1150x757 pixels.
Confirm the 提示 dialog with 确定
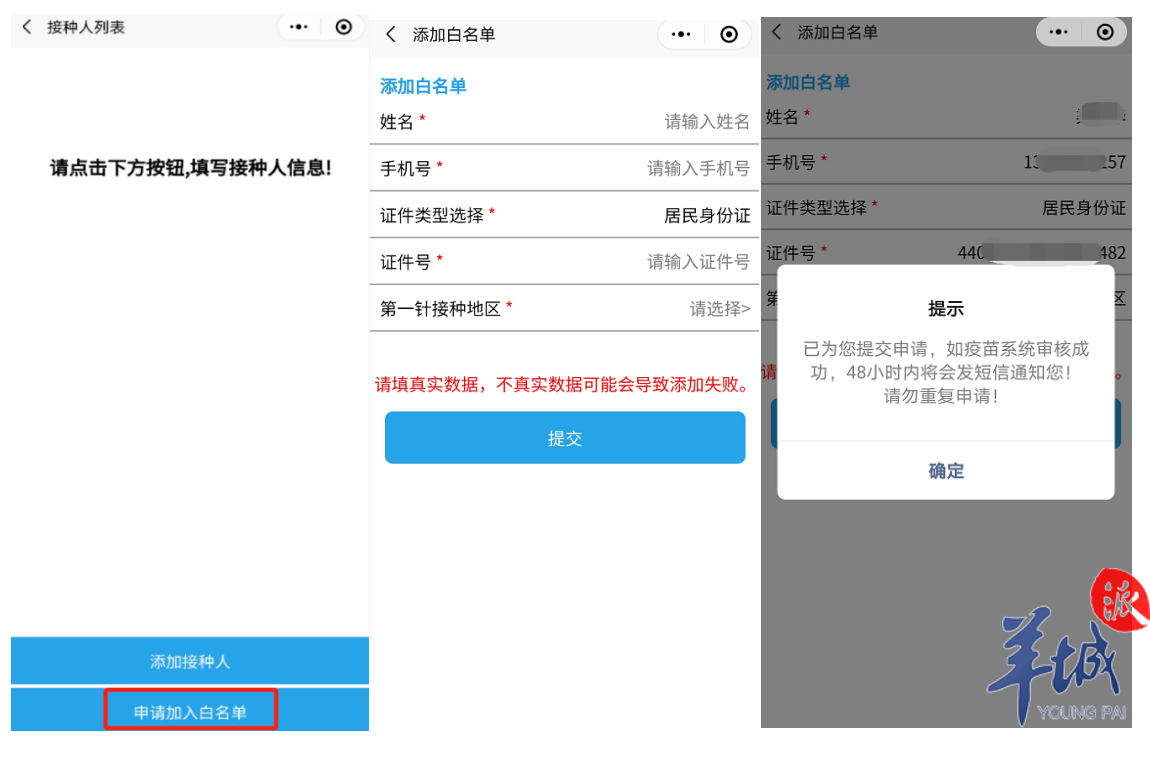(945, 470)
